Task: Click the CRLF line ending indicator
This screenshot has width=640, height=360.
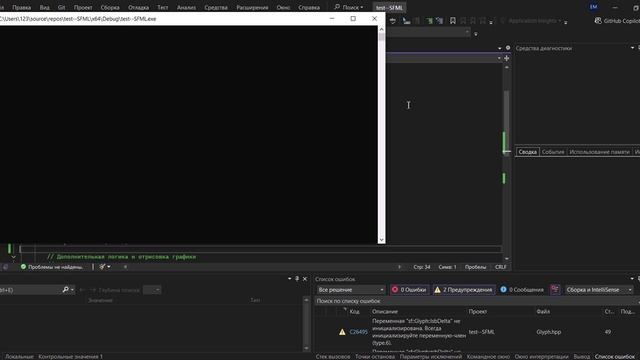Action: pyautogui.click(x=500, y=267)
